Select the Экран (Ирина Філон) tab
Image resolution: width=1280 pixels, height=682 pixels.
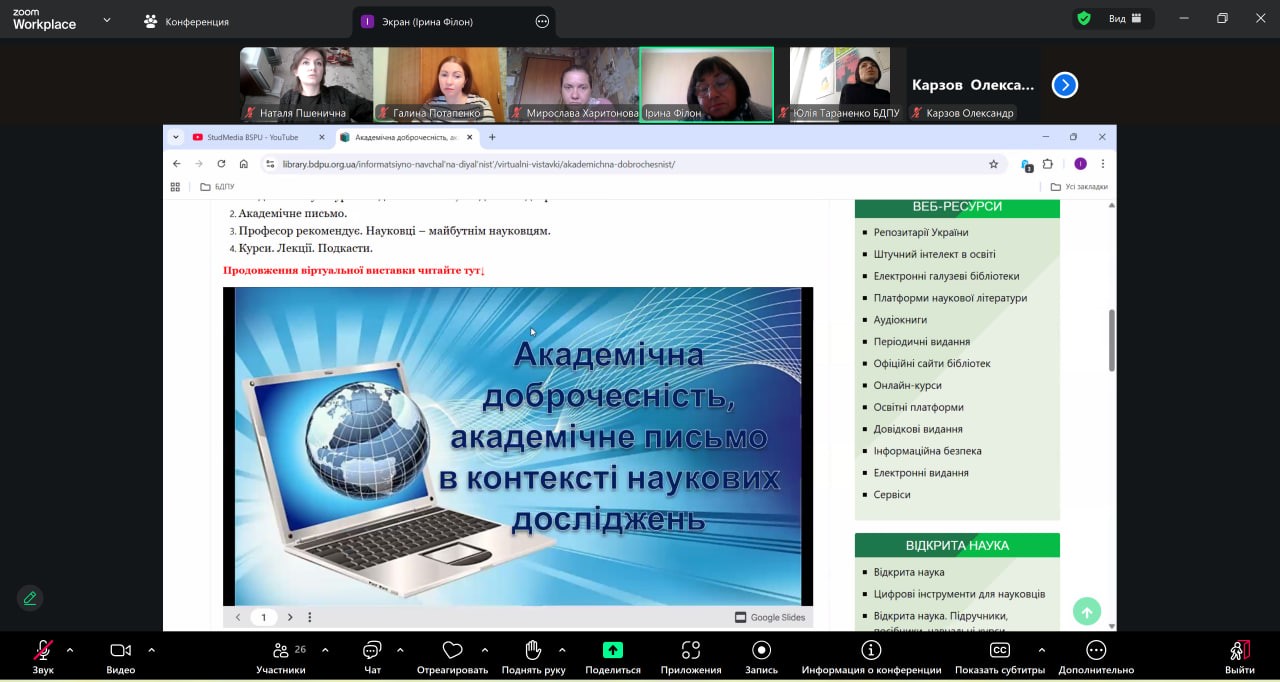[426, 21]
